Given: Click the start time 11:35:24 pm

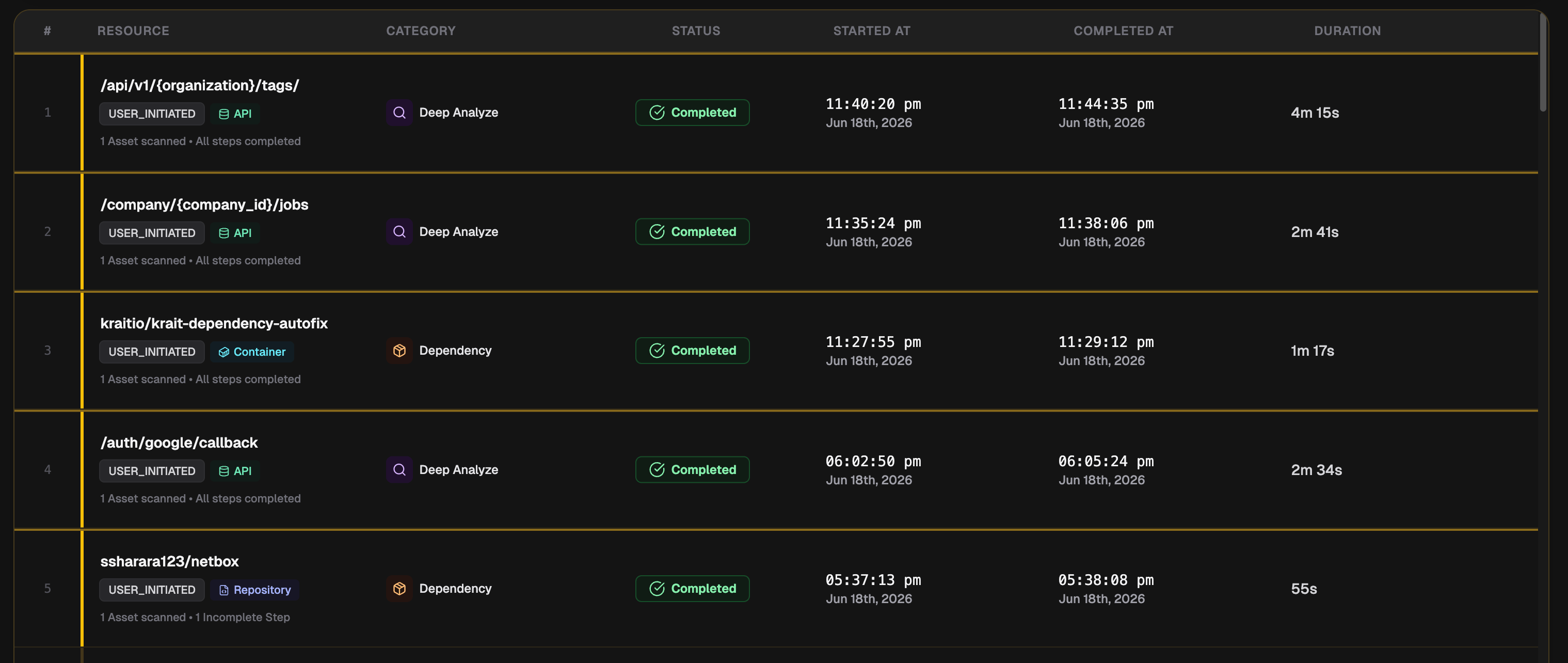Looking at the screenshot, I should [x=873, y=224].
